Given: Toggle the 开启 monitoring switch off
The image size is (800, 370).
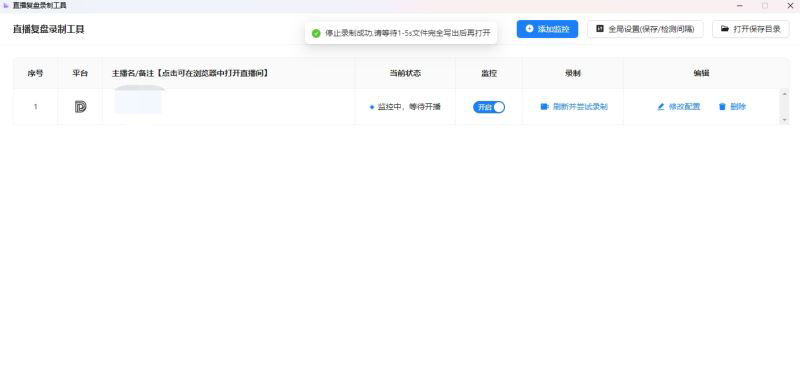Looking at the screenshot, I should pyautogui.click(x=489, y=107).
